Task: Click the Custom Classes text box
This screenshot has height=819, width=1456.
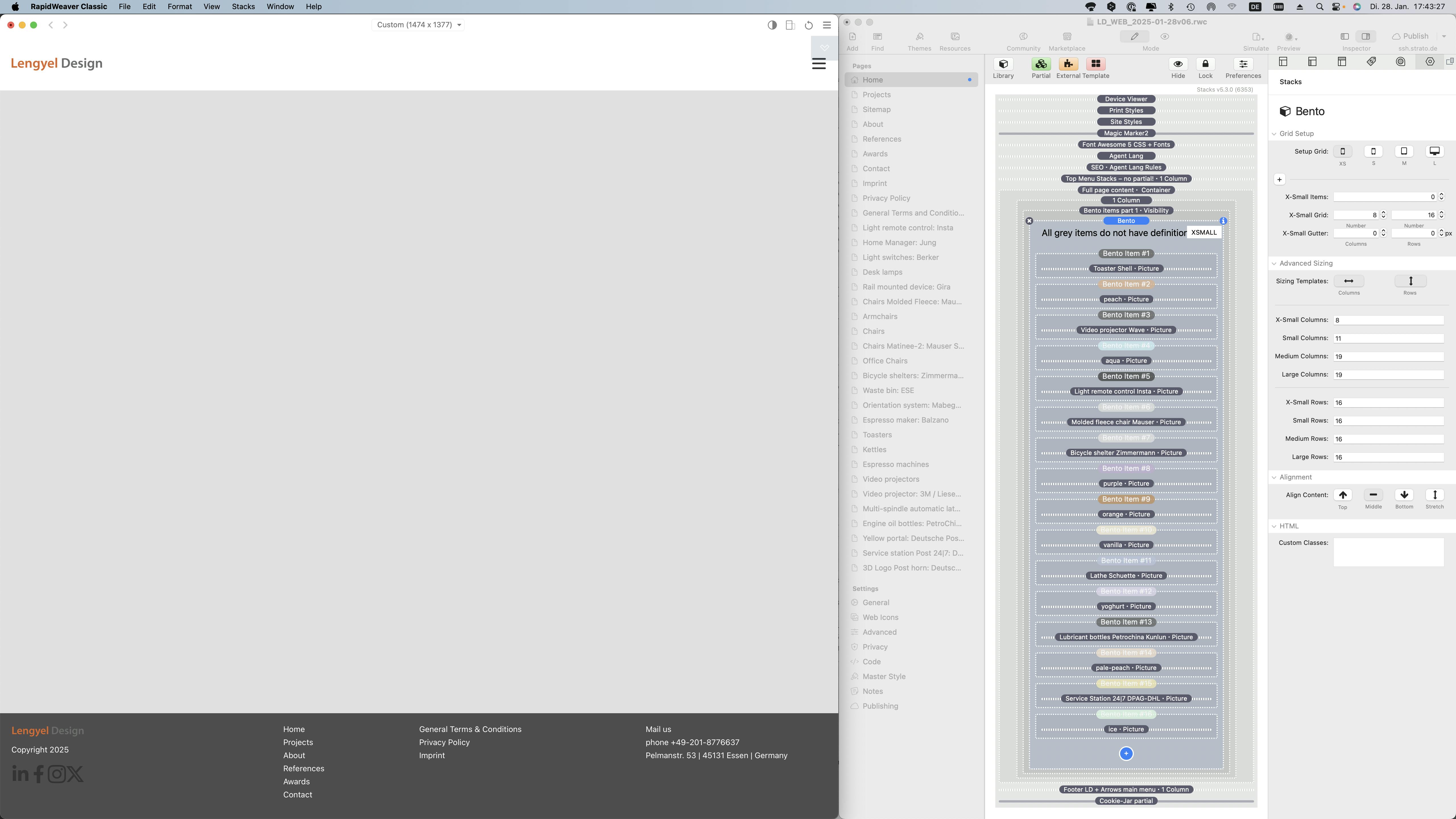Action: [x=1389, y=552]
